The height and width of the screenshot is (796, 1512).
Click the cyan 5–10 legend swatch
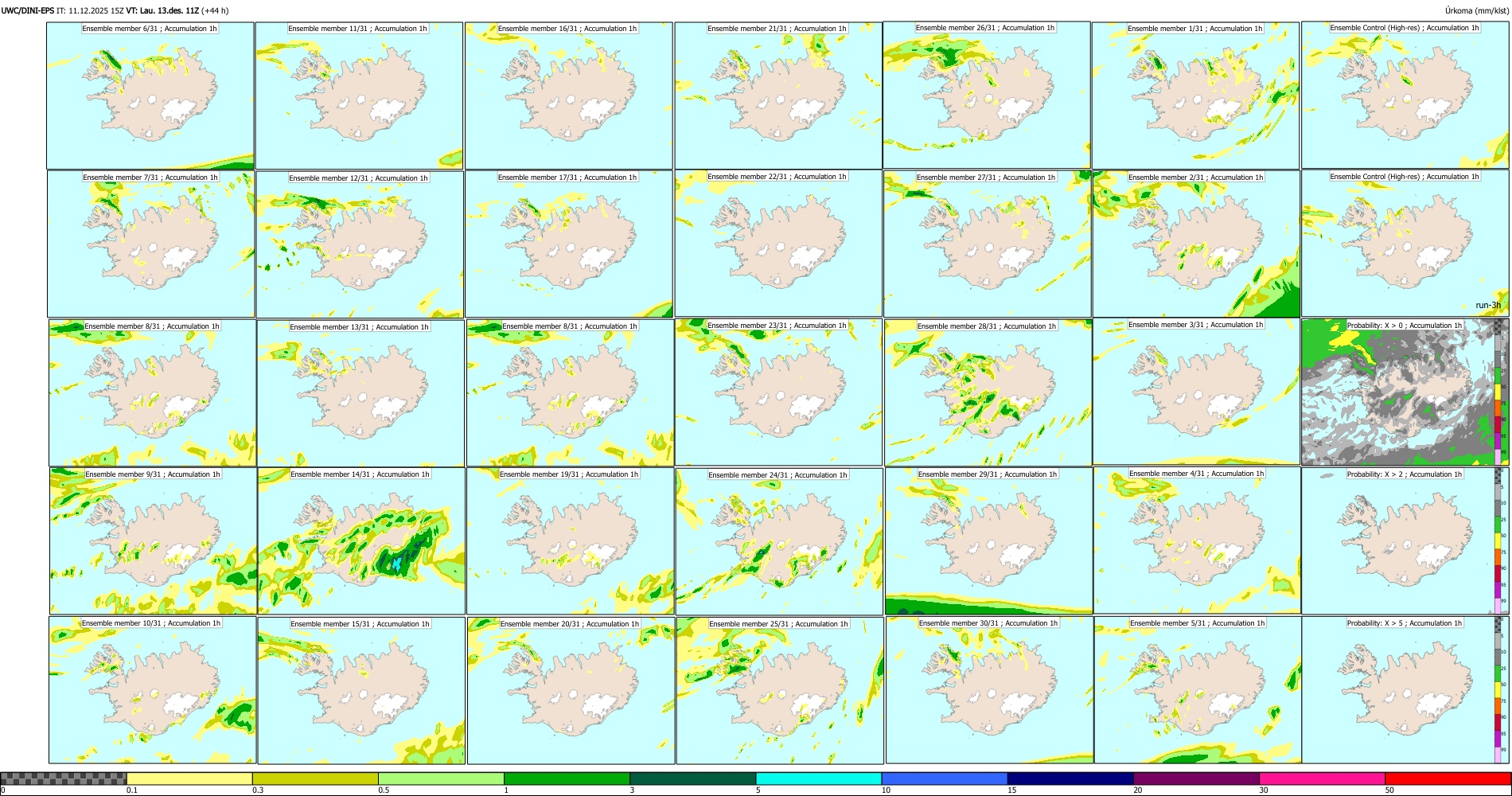tap(819, 778)
